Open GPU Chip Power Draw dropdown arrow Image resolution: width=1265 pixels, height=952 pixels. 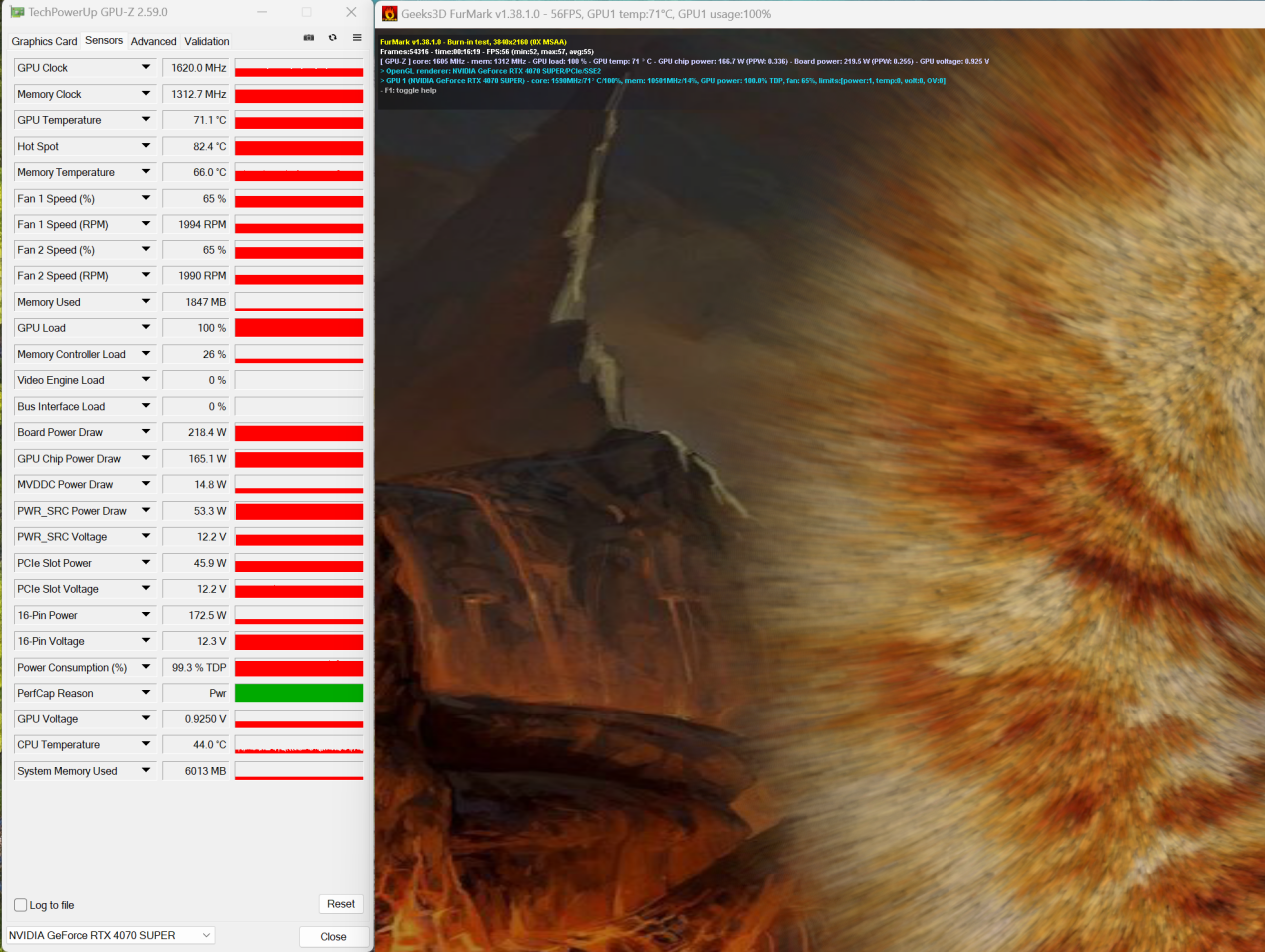146,459
